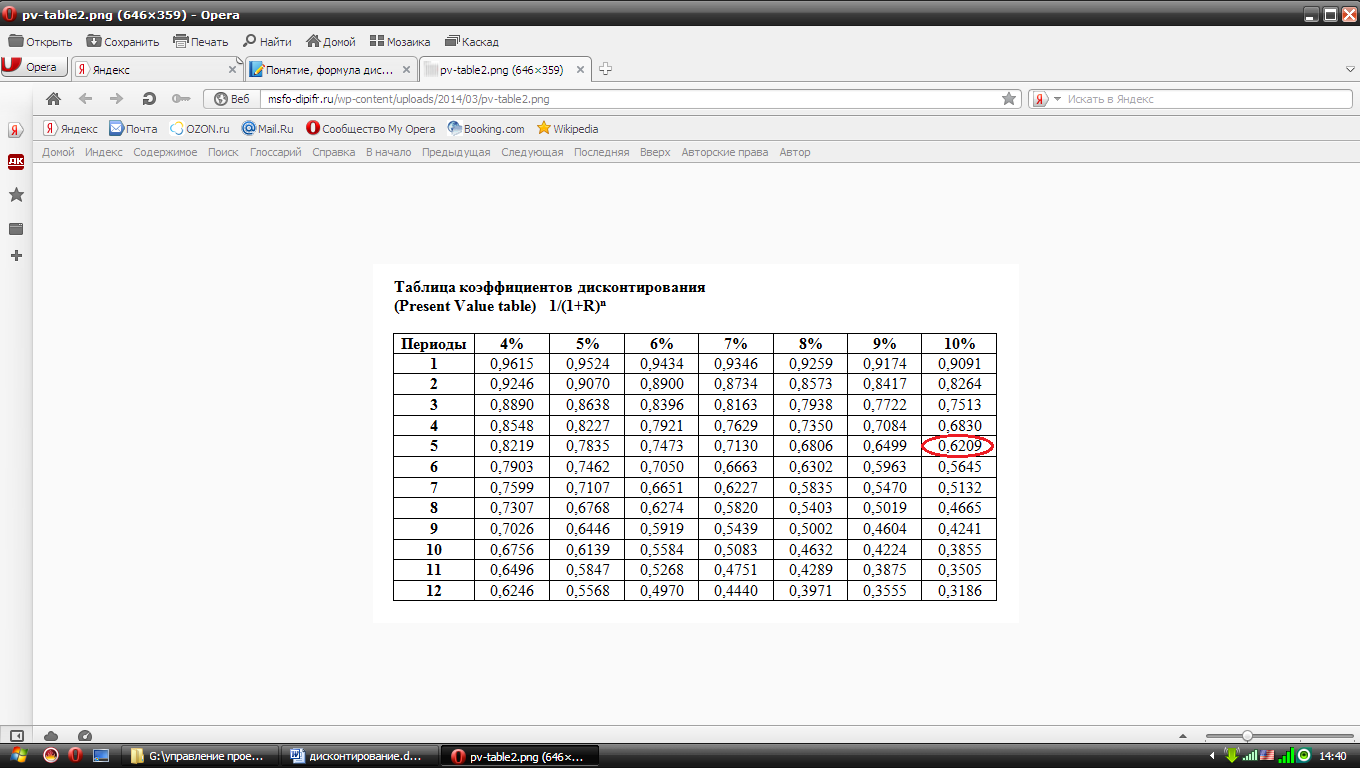Click the Открыть toolbar button
This screenshot has width=1360, height=768.
[x=40, y=42]
